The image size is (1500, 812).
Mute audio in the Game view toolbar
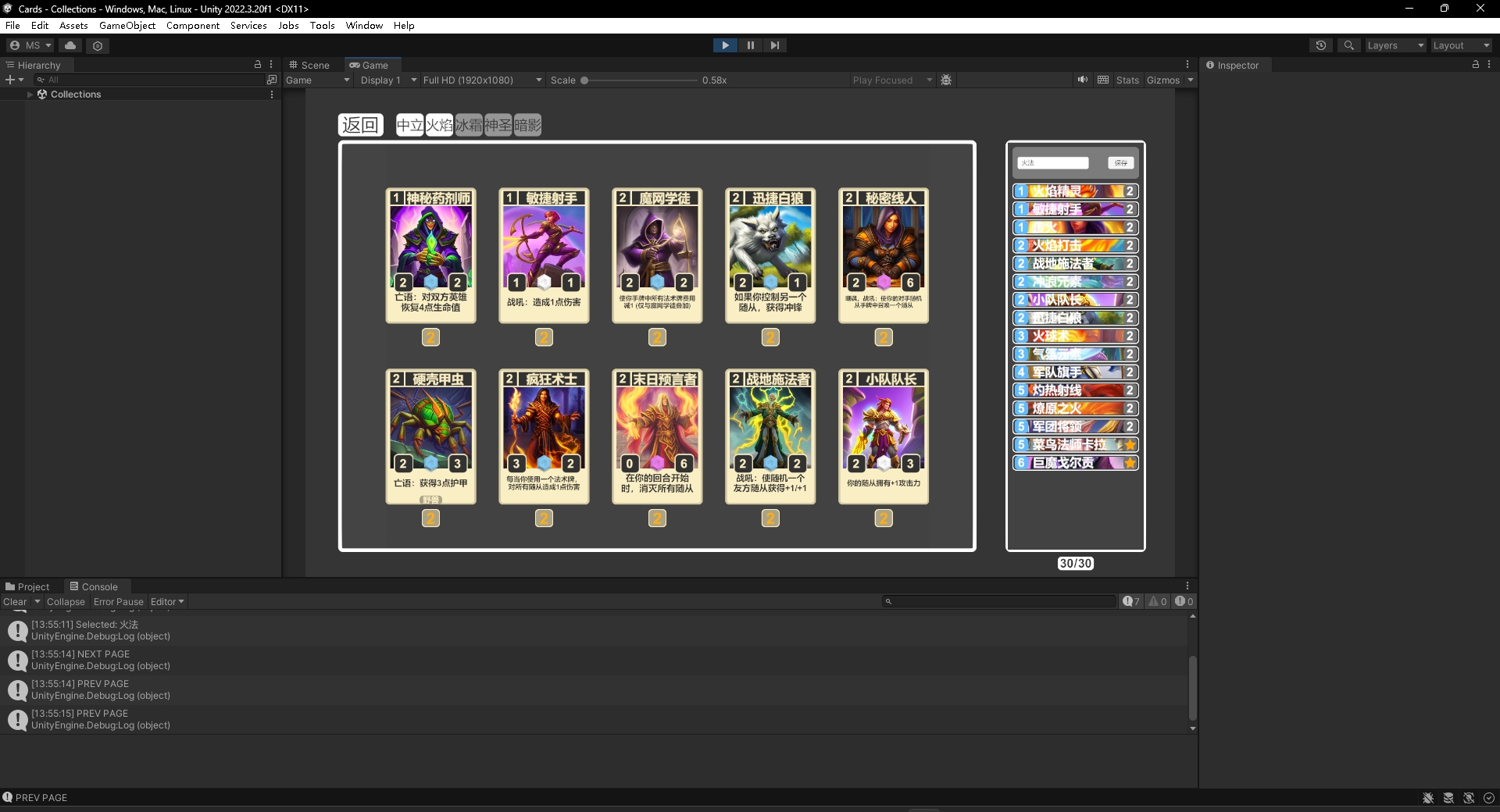1082,80
